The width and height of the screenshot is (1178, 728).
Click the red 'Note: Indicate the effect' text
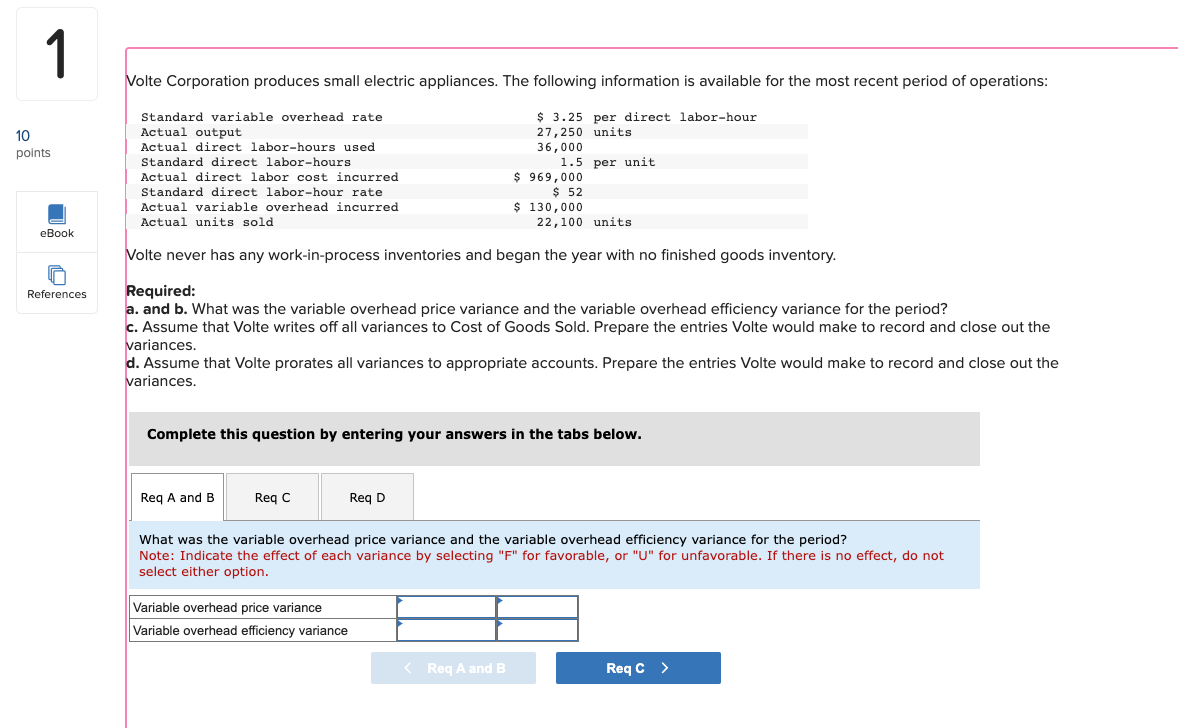point(541,563)
